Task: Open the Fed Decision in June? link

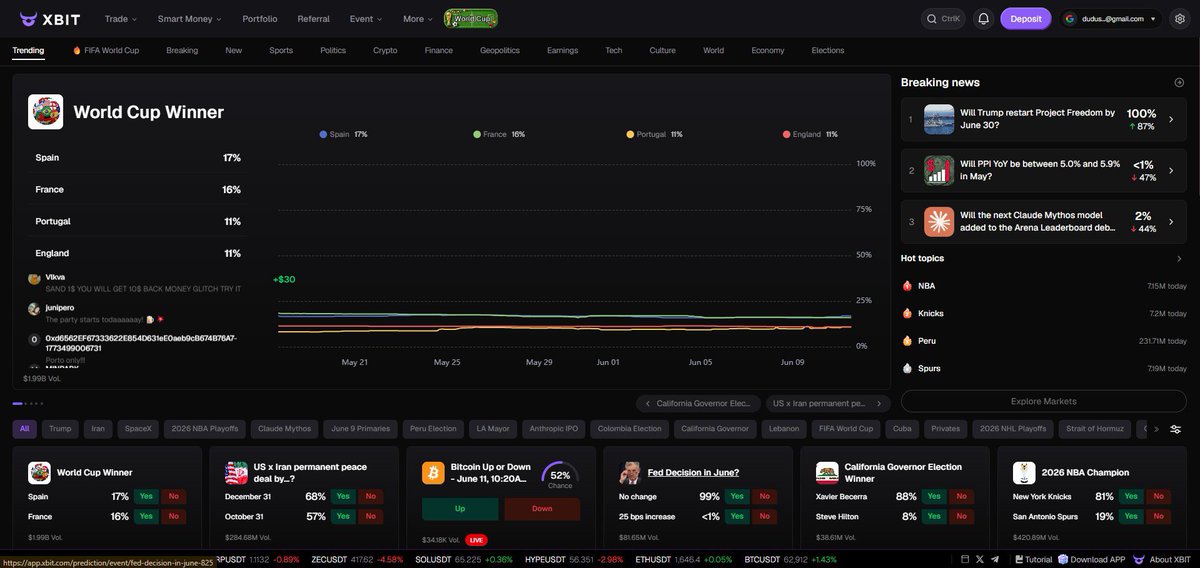Action: tap(691, 472)
